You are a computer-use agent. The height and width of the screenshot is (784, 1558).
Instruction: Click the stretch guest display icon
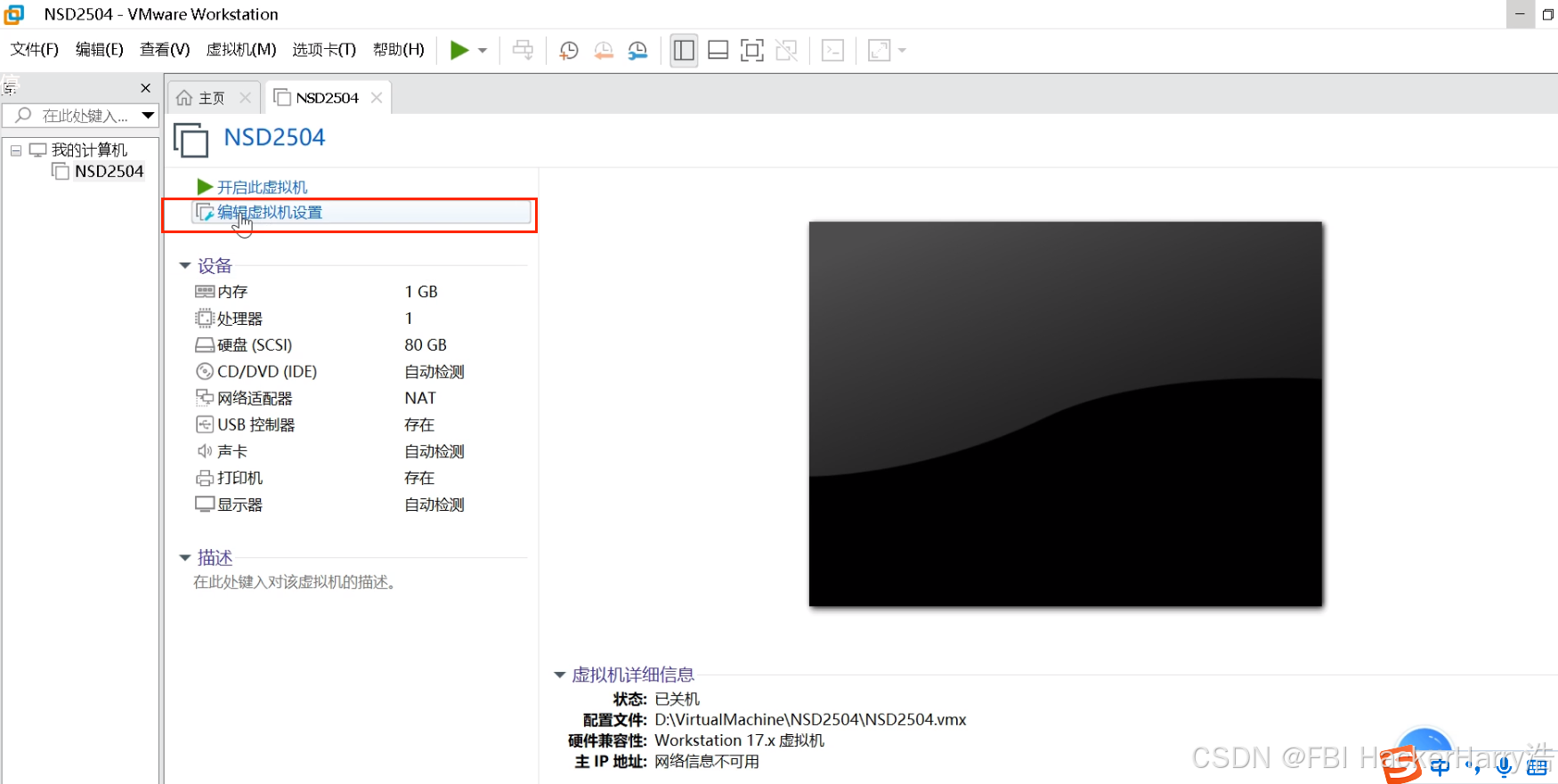tap(880, 51)
